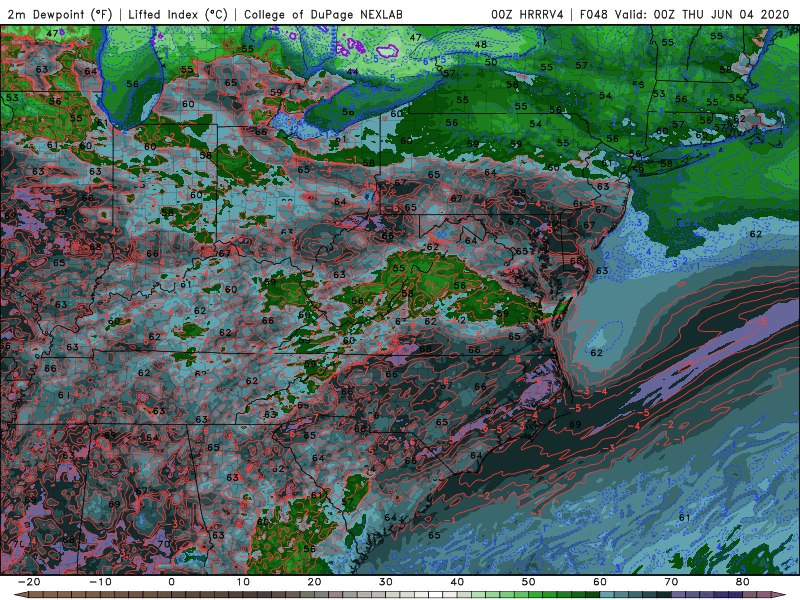Click the -20 label on the color scale
800x600 pixels.
pos(29,582)
